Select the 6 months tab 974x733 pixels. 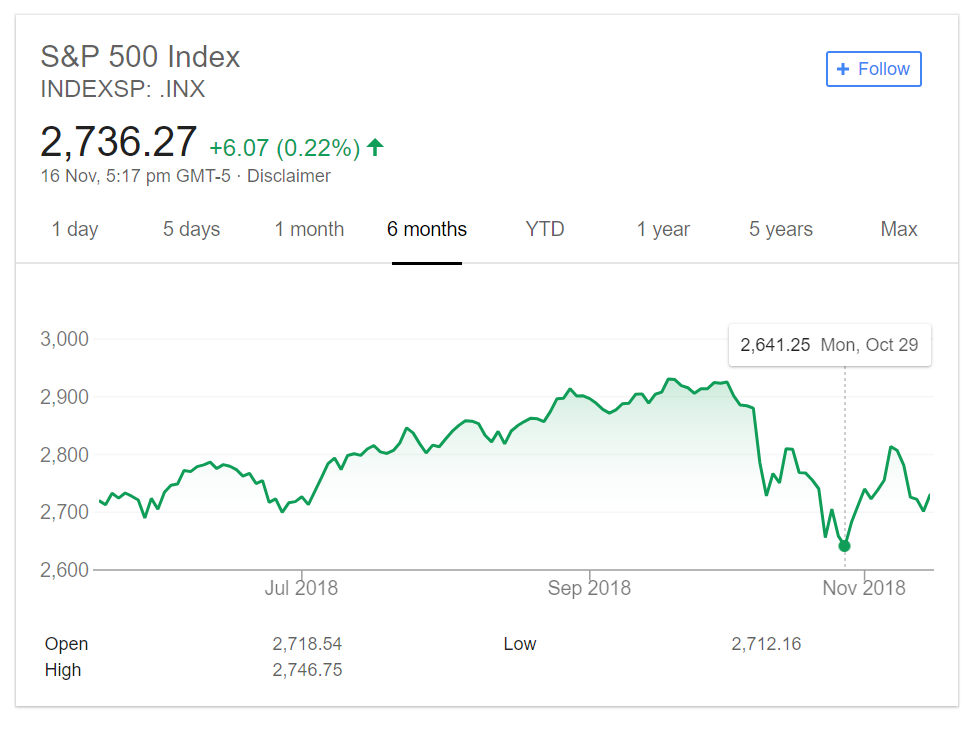[x=427, y=229]
